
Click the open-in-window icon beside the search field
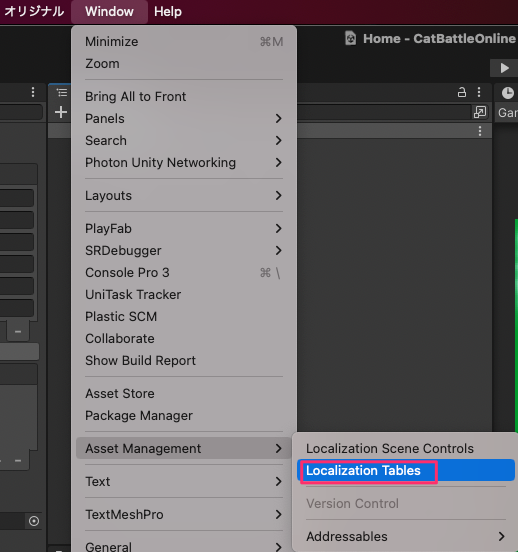[480, 112]
